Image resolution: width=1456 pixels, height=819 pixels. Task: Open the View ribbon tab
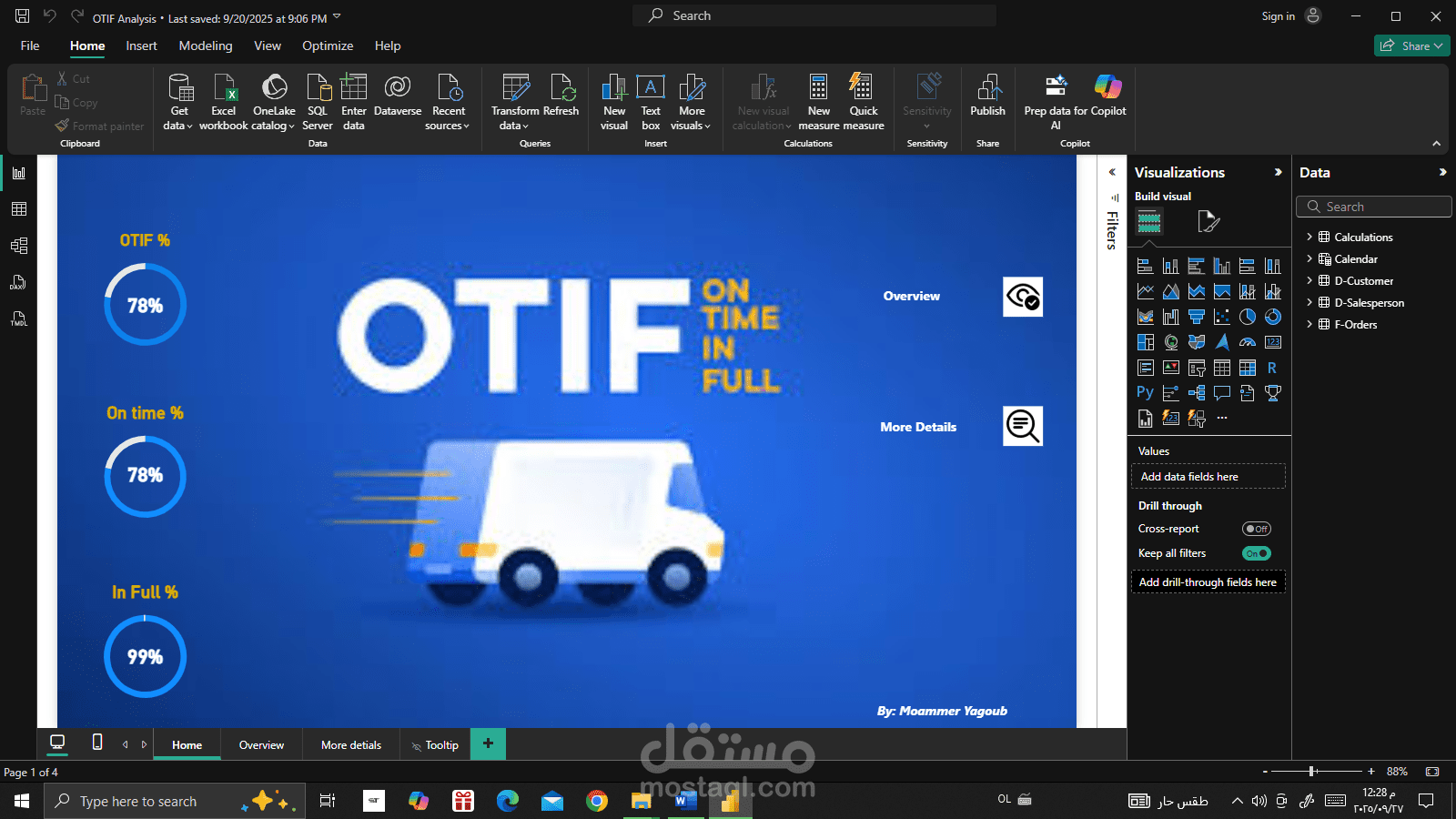(268, 45)
